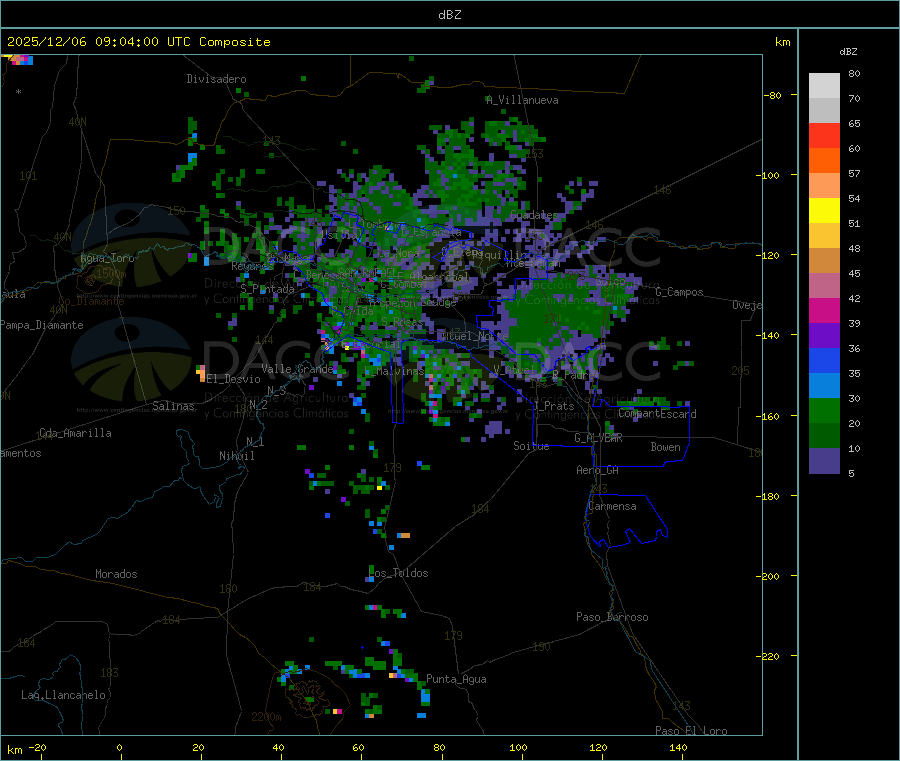Click the -220 tick on the vertical axis

click(x=769, y=657)
